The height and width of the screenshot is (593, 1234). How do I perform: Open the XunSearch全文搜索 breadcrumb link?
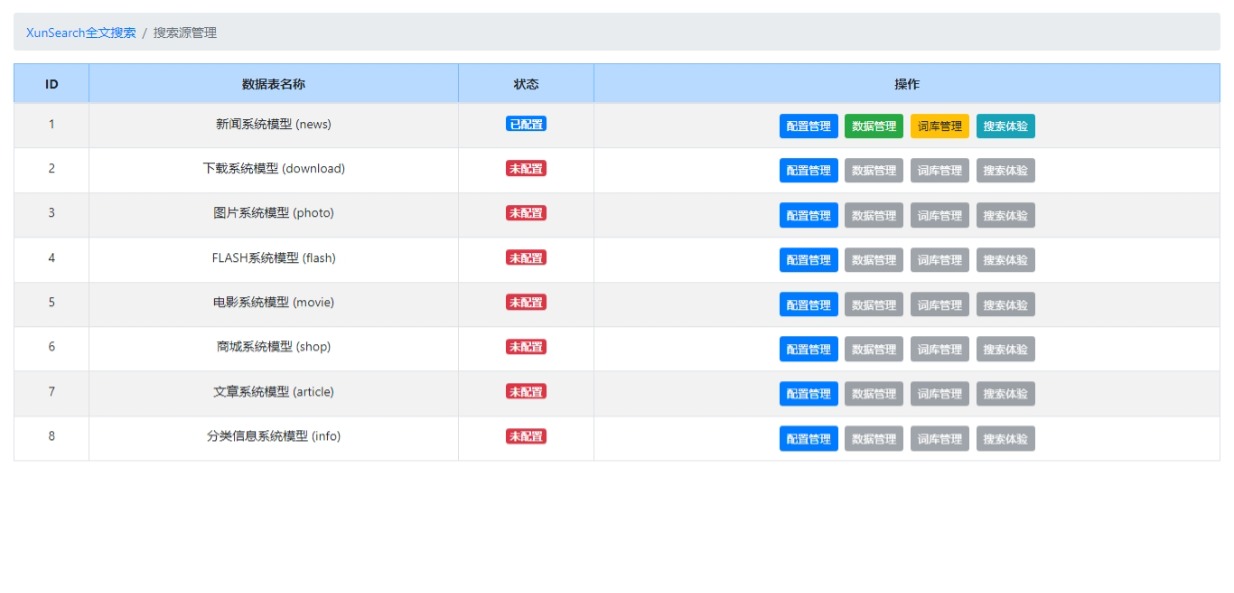click(x=81, y=32)
